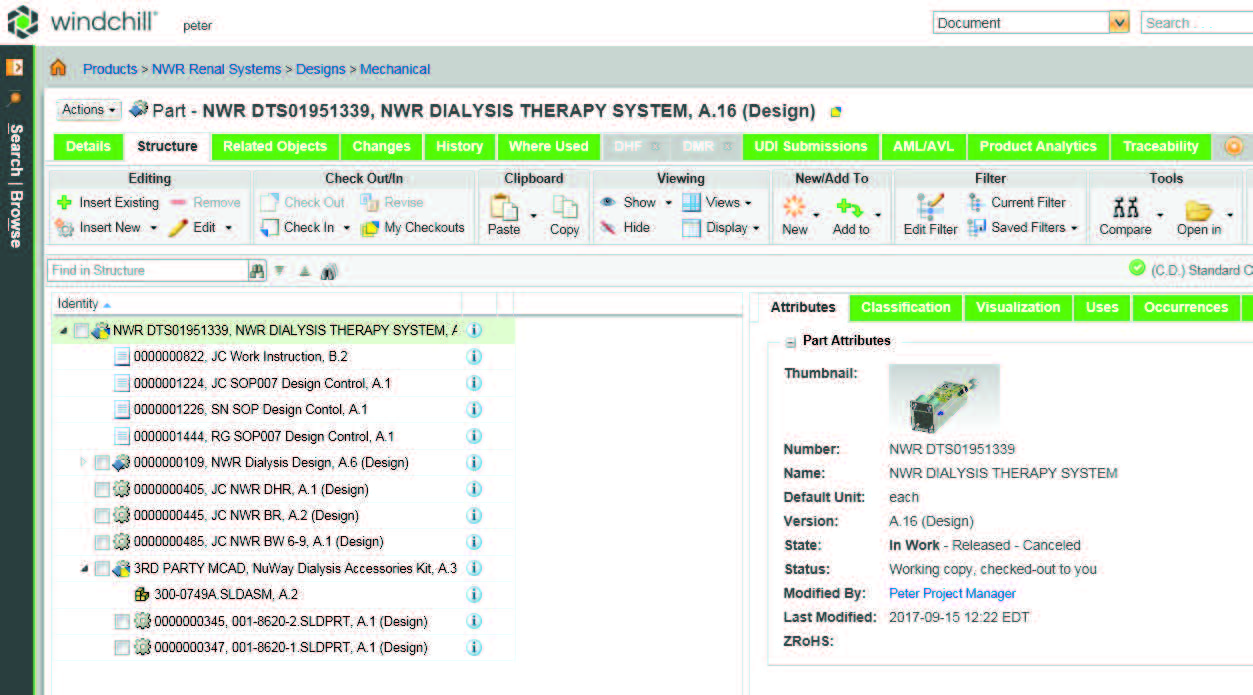Tick checkbox for 0000000345 001-8620-2.SLDPRT

click(x=121, y=621)
